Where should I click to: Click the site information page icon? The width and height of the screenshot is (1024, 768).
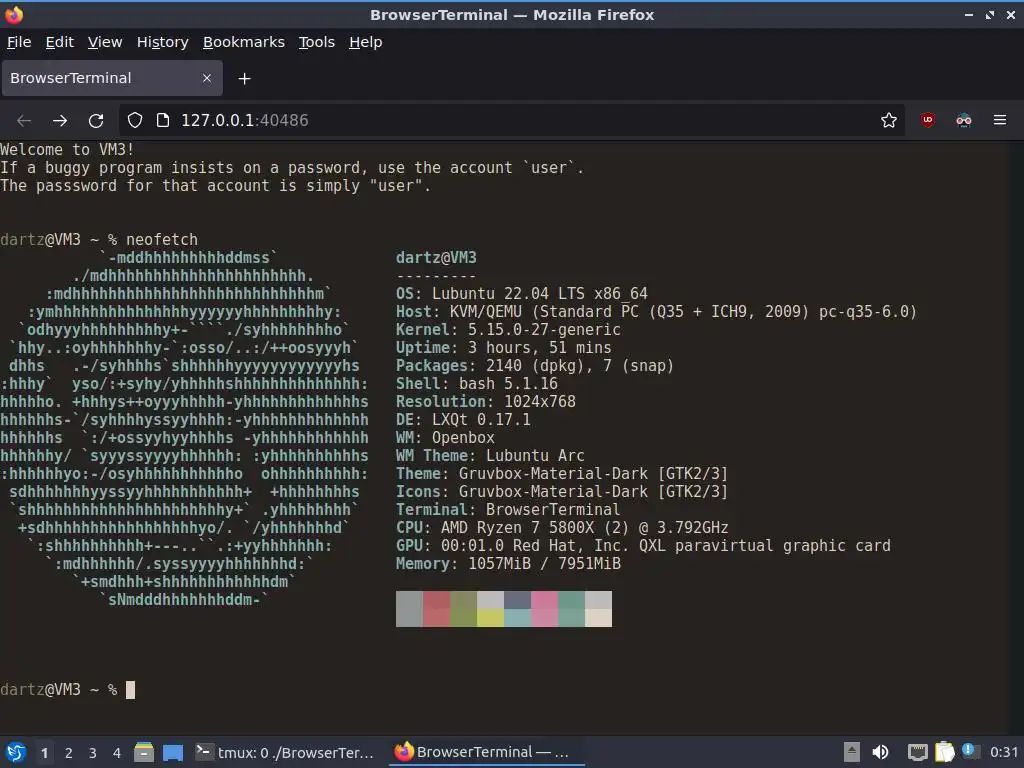pyautogui.click(x=163, y=120)
